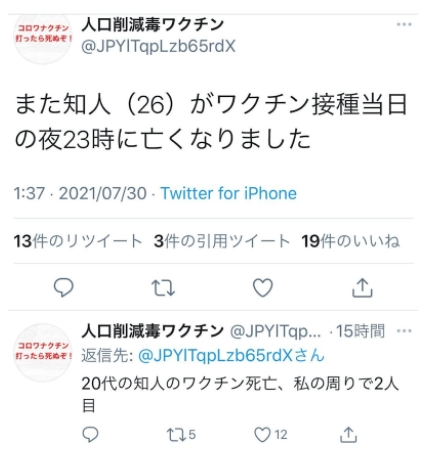View the 13件のリツイート list

point(78,241)
